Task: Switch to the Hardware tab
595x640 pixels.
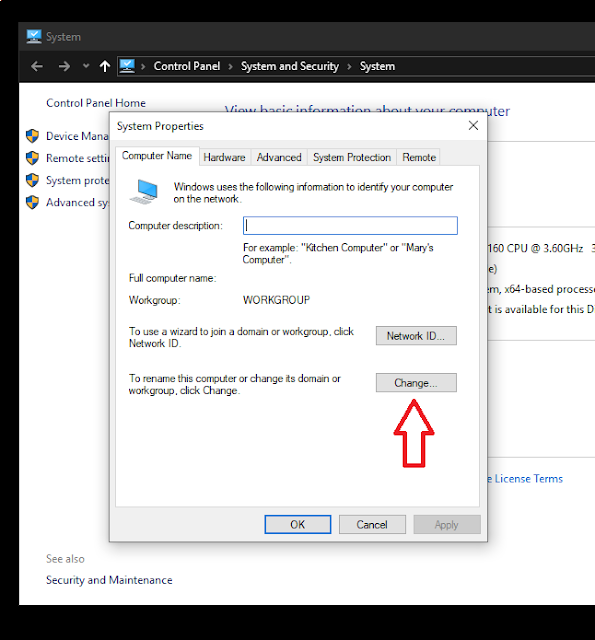Action: point(224,157)
